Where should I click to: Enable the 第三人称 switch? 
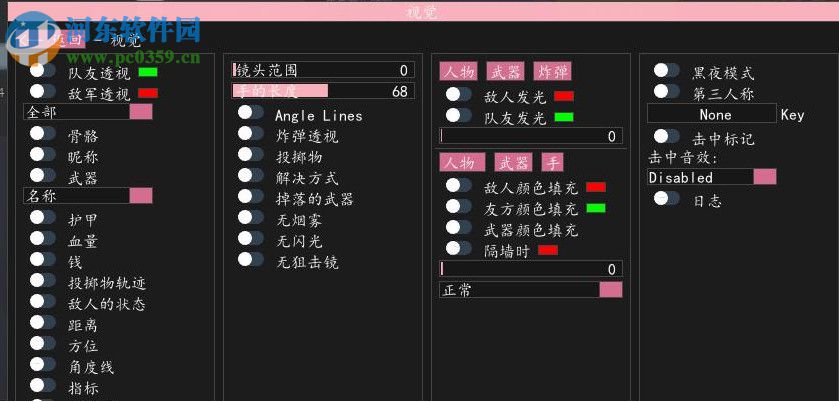667,92
